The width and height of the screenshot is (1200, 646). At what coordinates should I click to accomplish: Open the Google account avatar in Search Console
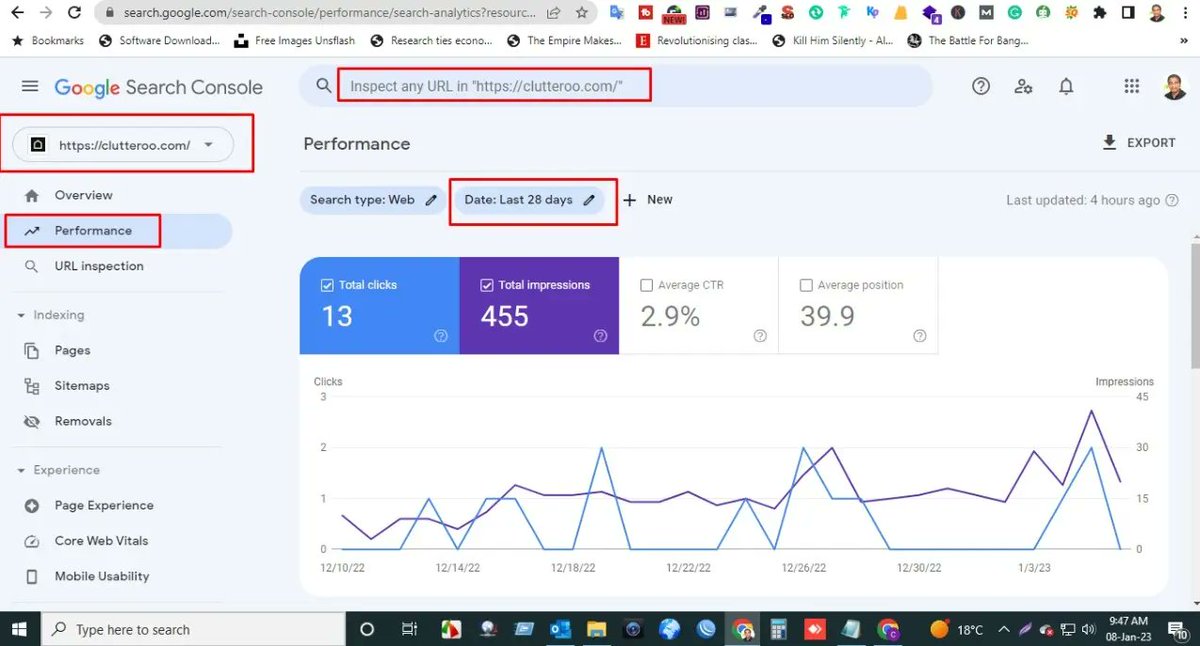click(x=1175, y=86)
